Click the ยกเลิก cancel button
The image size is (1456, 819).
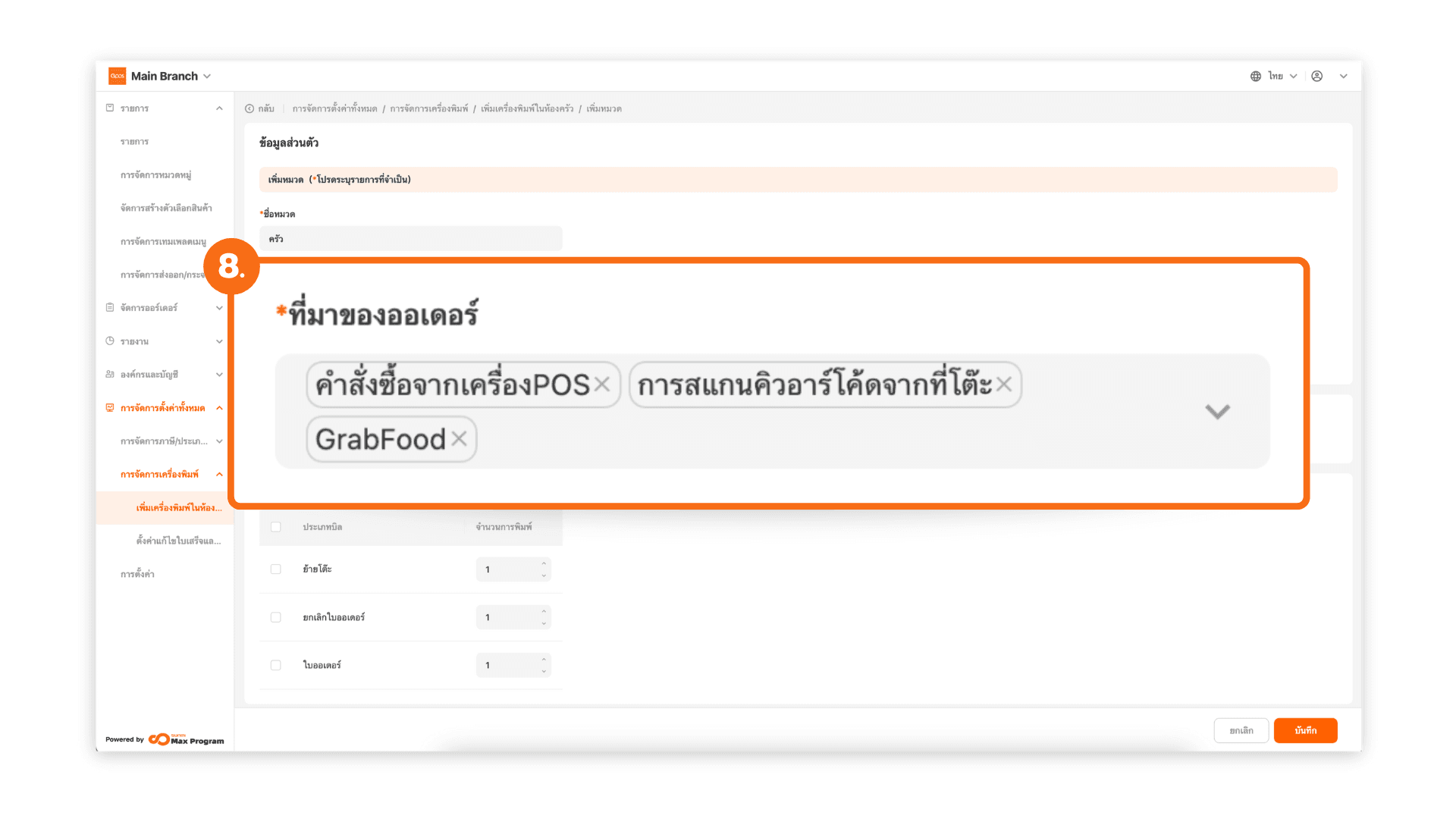click(1241, 730)
